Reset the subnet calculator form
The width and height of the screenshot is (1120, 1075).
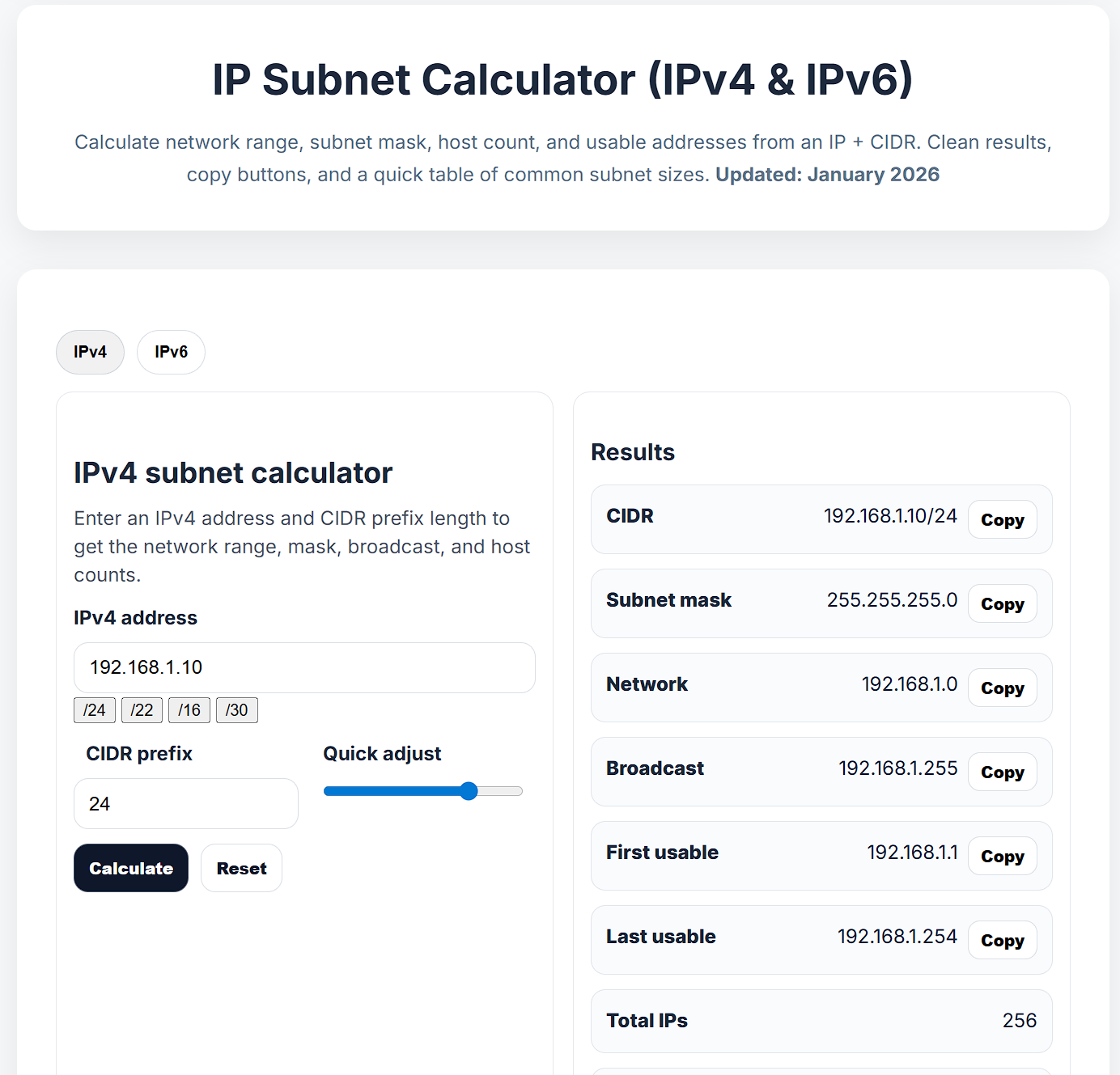(x=241, y=867)
